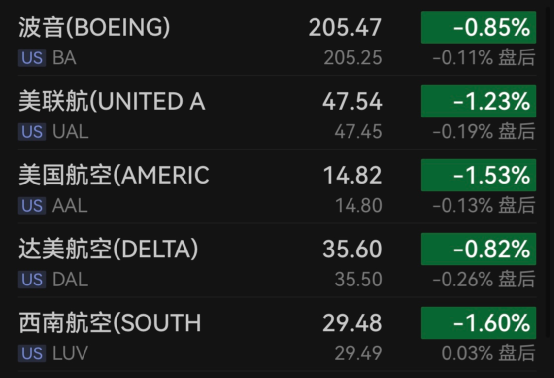The height and width of the screenshot is (378, 554).
Task: Tap the green -0.82% change badge
Action: (478, 249)
